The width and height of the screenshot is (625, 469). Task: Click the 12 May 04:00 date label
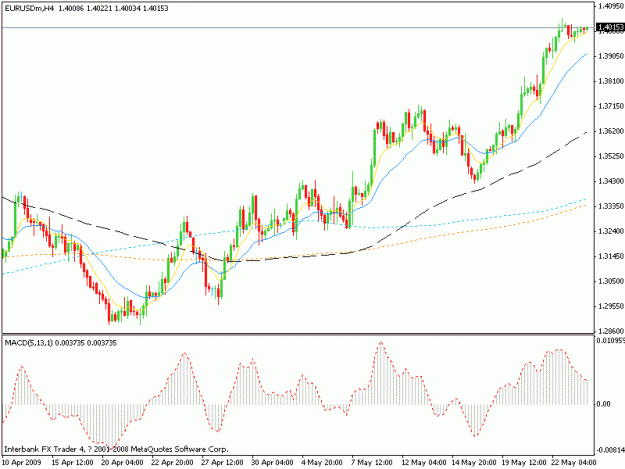pos(424,463)
